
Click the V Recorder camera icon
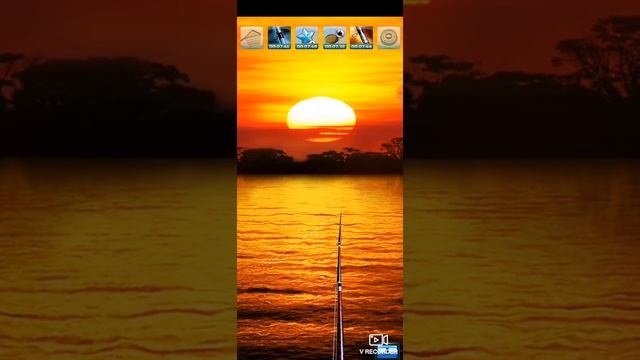(x=378, y=340)
